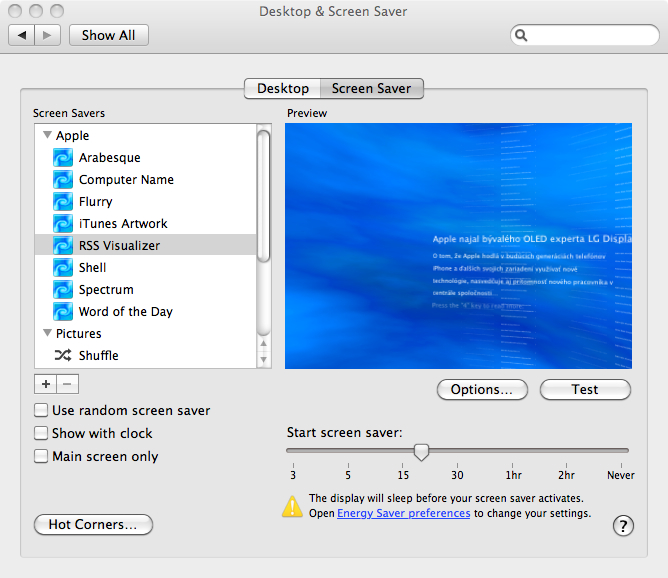Select the Shuffle pictures icon
The width and height of the screenshot is (668, 578).
pyautogui.click(x=63, y=355)
